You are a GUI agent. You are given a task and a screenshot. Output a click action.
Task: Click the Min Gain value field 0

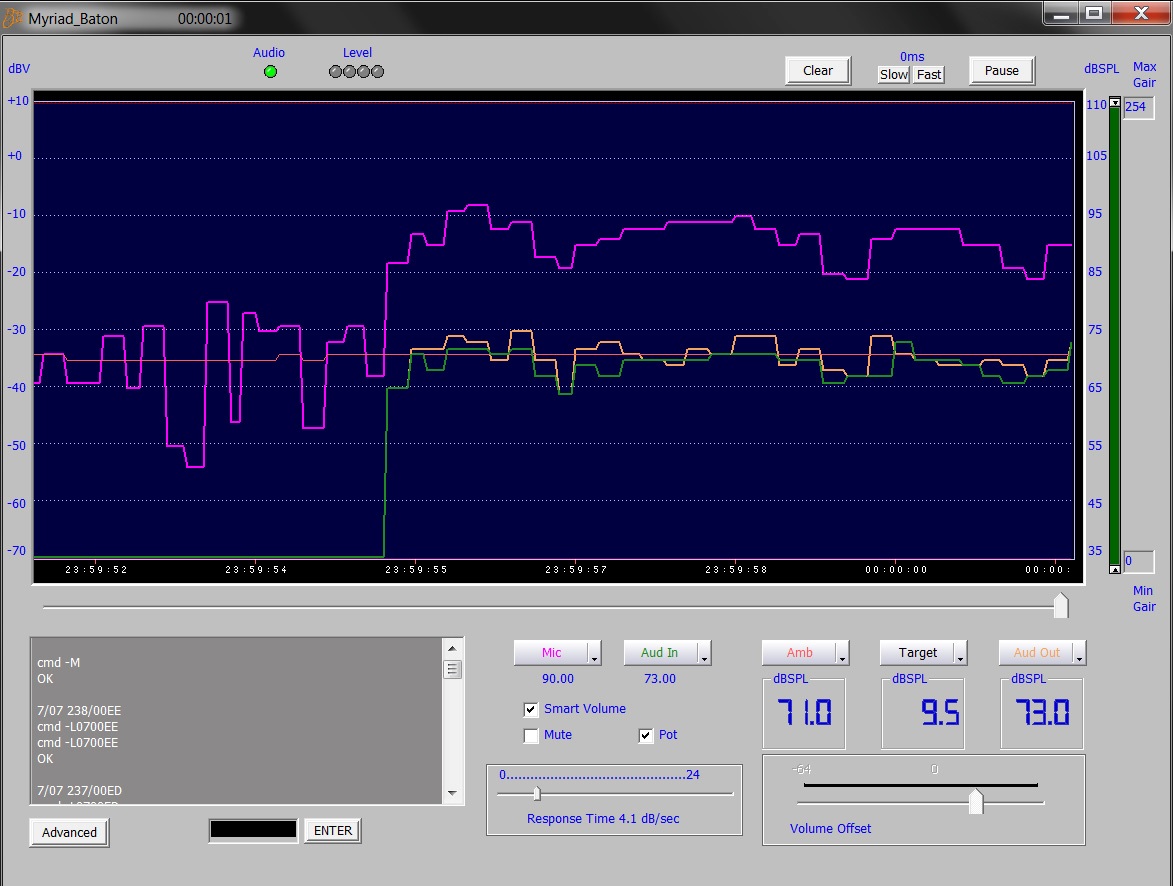(1139, 560)
